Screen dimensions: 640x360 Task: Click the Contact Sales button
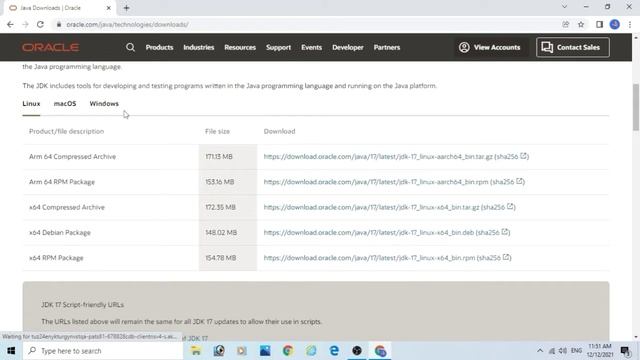pos(573,47)
